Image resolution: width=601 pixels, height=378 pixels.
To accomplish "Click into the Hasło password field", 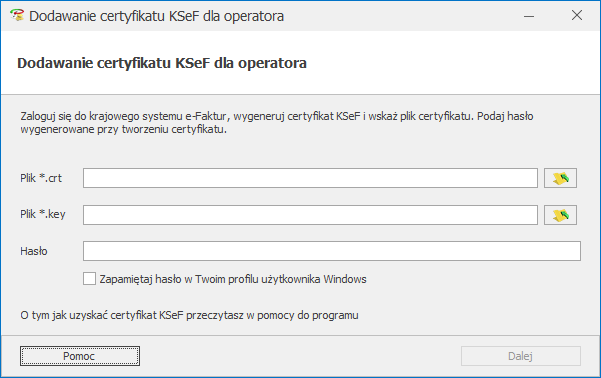I will 332,251.
